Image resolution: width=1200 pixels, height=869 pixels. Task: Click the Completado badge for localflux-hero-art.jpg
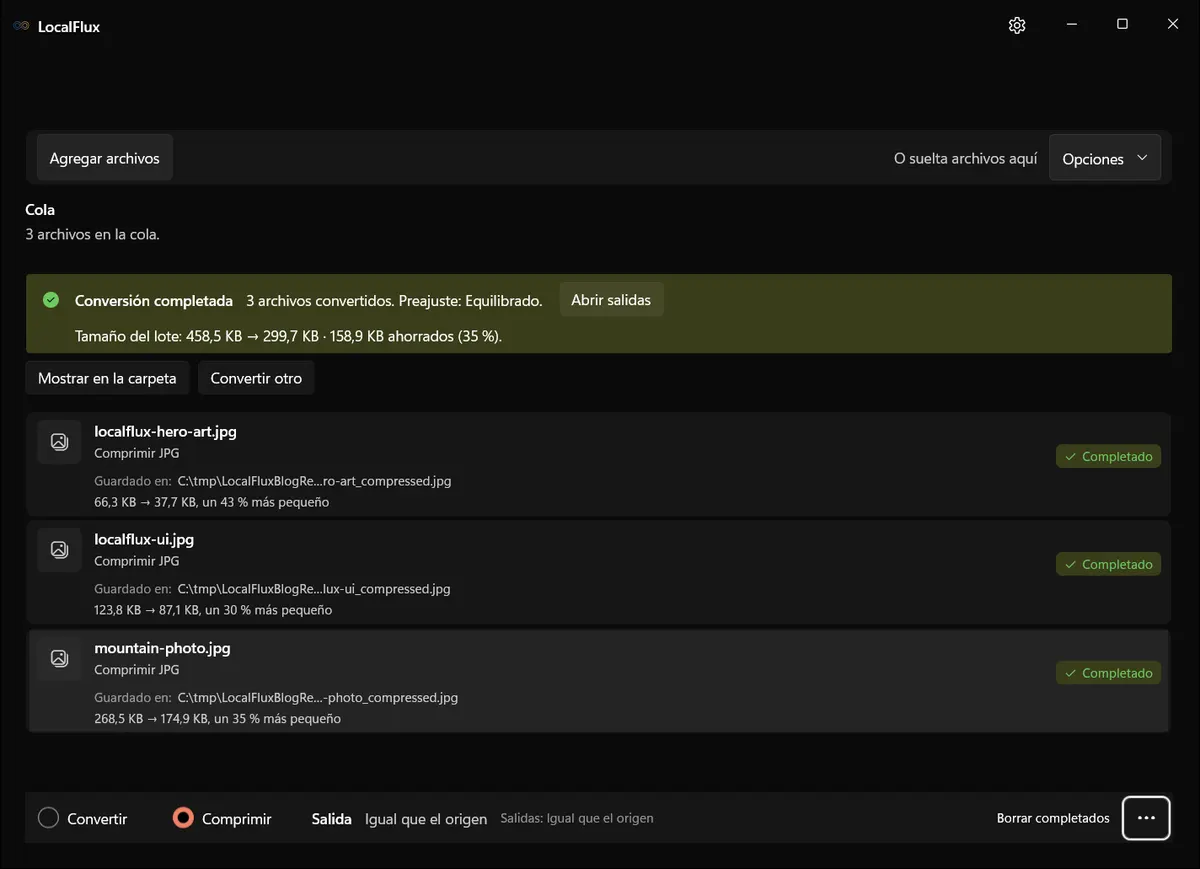tap(1108, 456)
